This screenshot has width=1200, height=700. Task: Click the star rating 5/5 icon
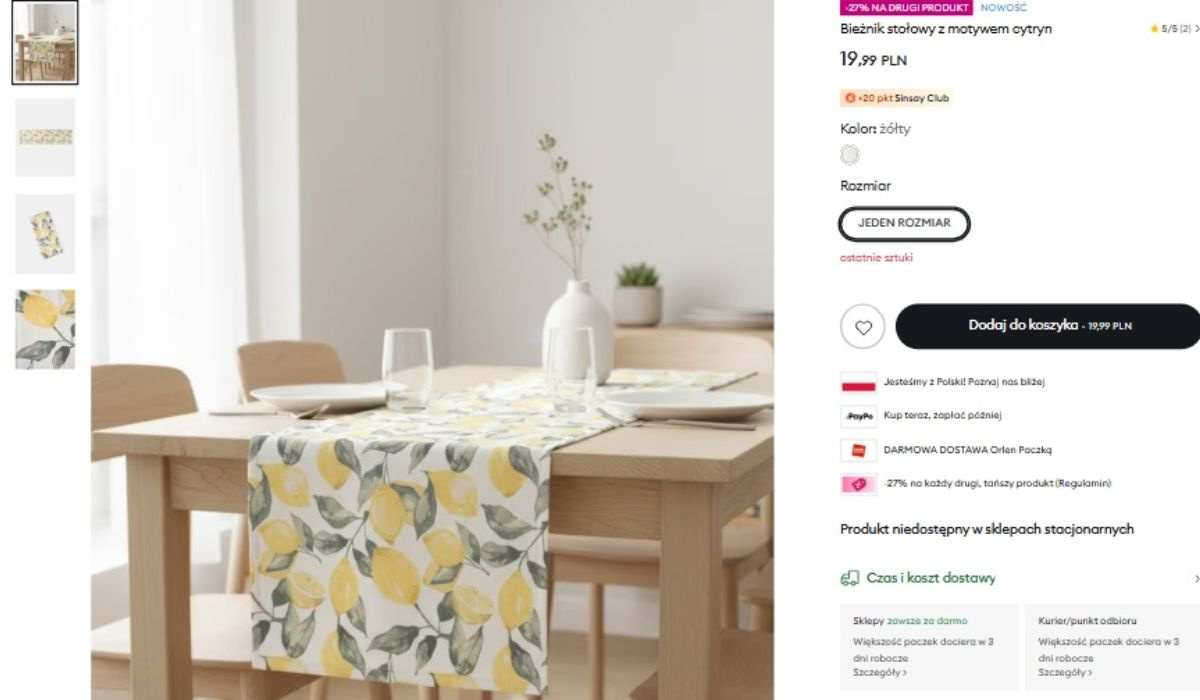point(1155,29)
